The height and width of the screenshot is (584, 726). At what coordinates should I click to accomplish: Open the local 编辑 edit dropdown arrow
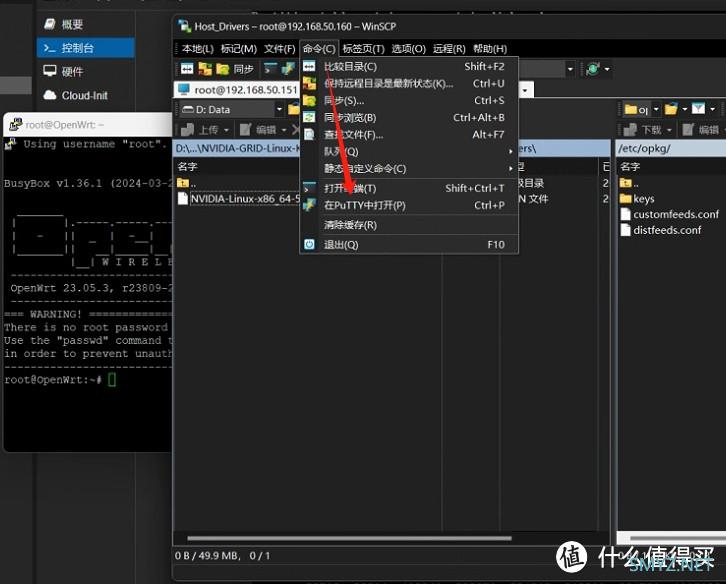point(284,131)
